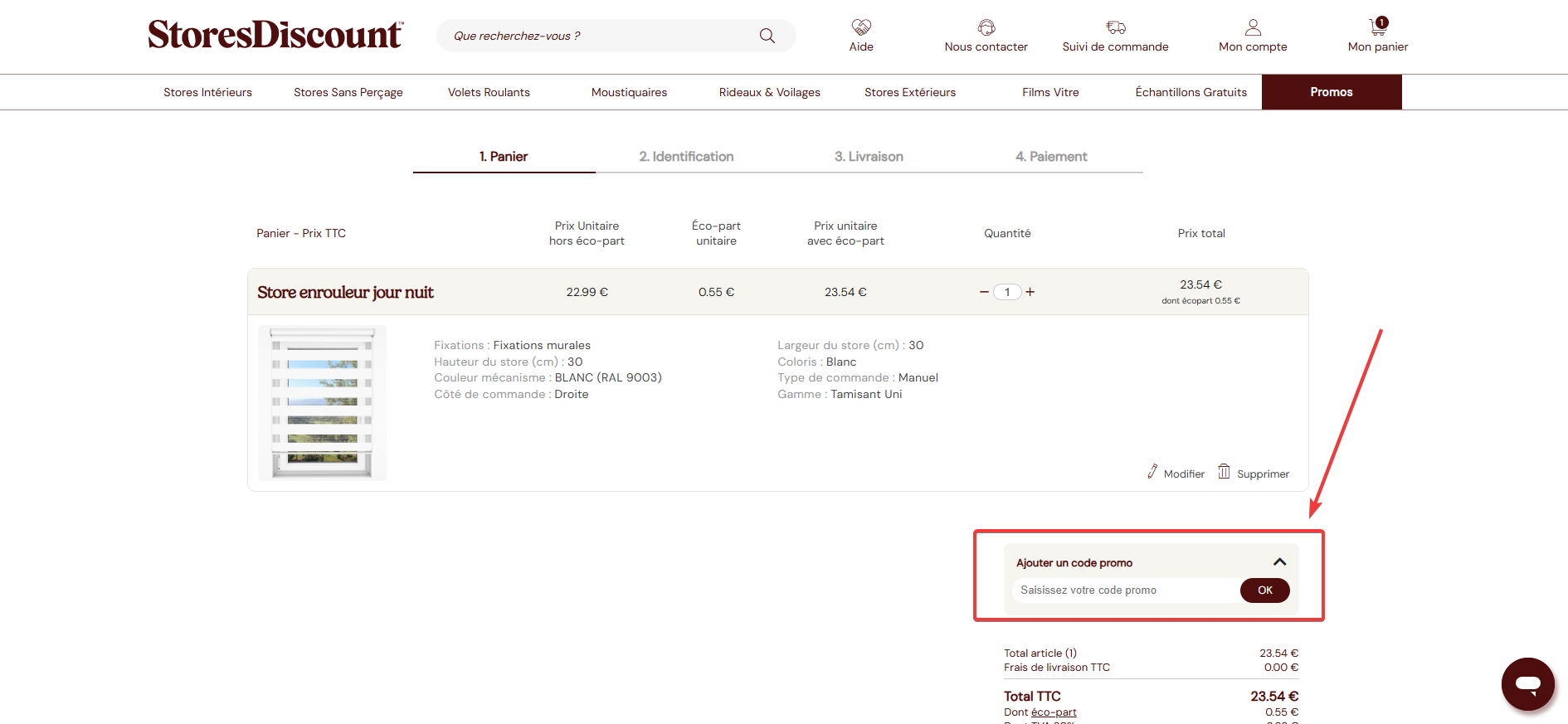Select the 2. Identification step tab
The image size is (1568, 724).
coord(686,156)
